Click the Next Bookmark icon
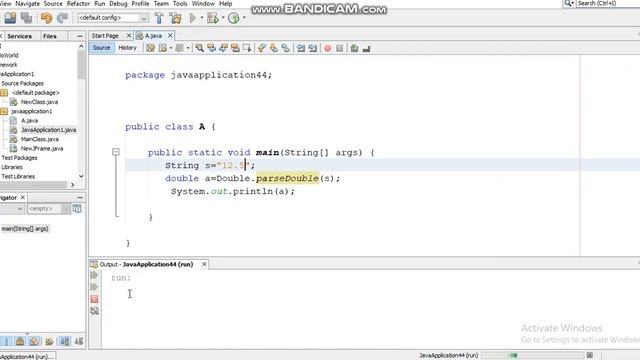Image resolution: width=640 pixels, height=360 pixels. [x=273, y=48]
